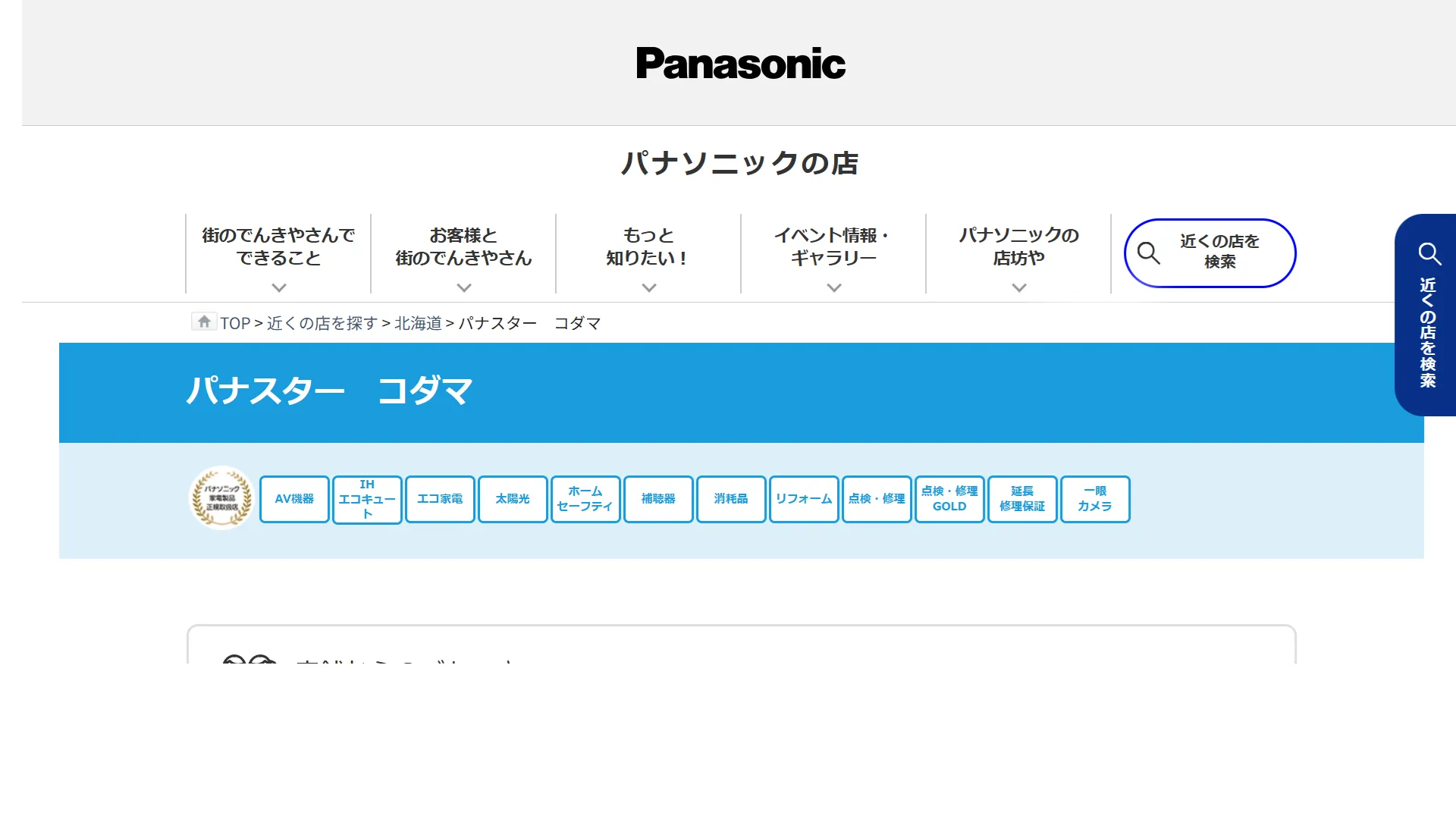Expand the パナソニックの店坊や menu chevron
This screenshot has width=1456, height=819.
click(1019, 287)
